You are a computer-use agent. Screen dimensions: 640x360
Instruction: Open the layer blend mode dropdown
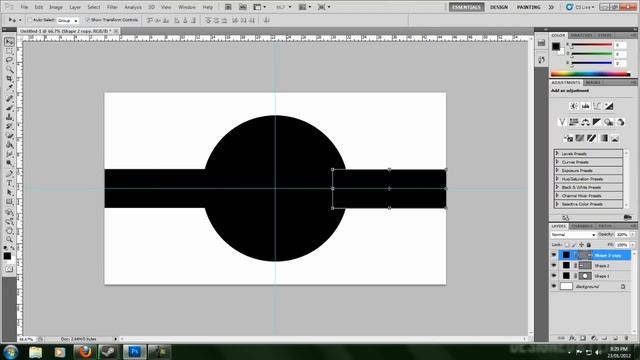[x=573, y=235]
